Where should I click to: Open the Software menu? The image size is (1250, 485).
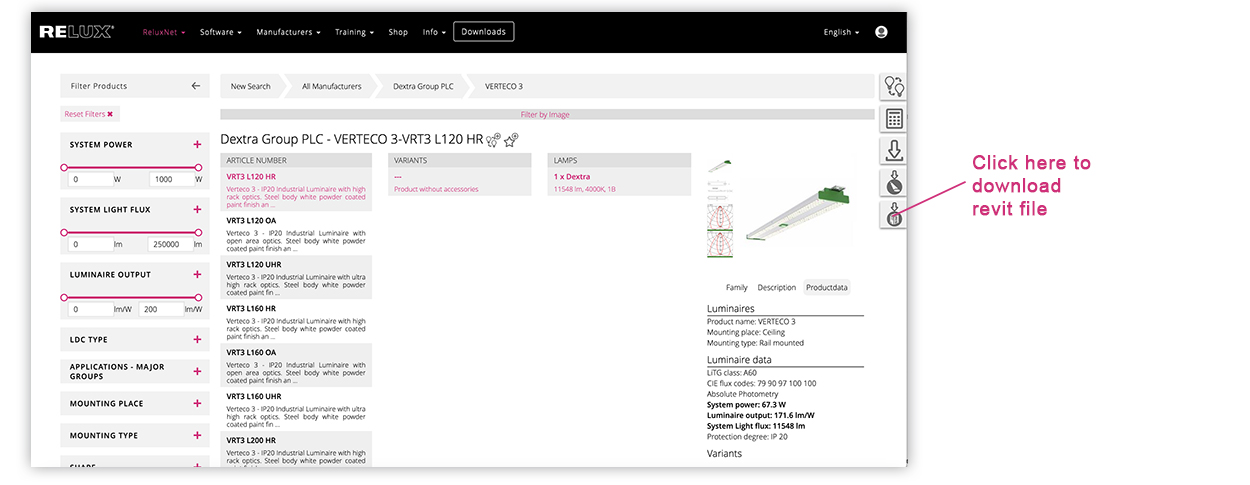pyautogui.click(x=220, y=32)
